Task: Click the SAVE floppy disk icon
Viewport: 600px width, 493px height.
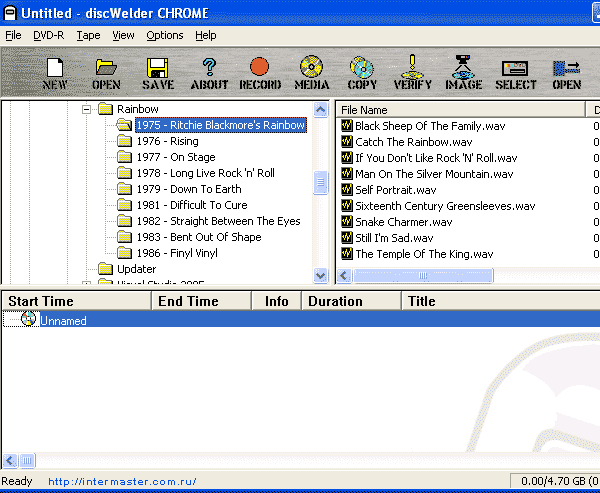Action: [158, 73]
